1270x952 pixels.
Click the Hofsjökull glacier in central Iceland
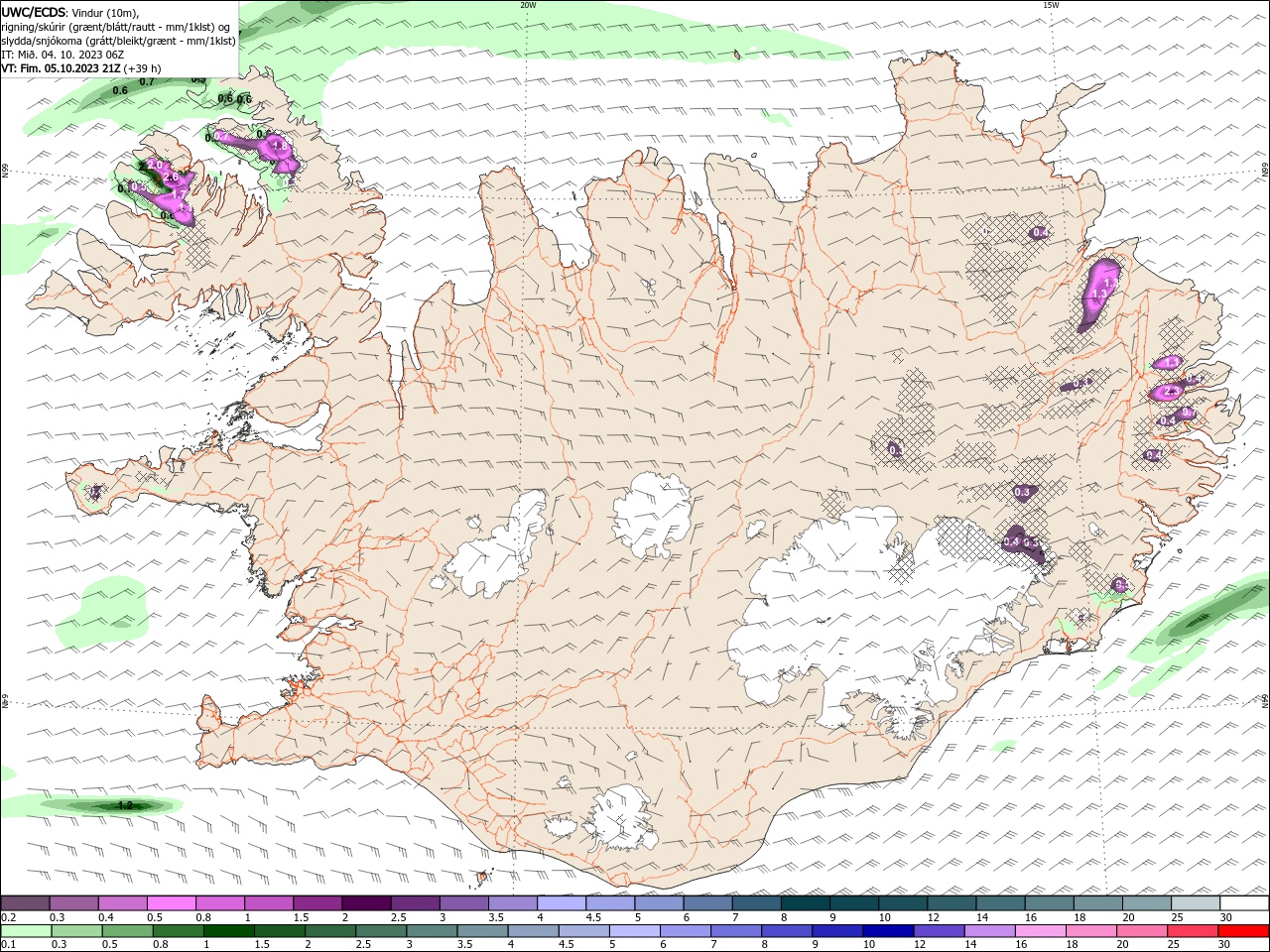[x=652, y=516]
